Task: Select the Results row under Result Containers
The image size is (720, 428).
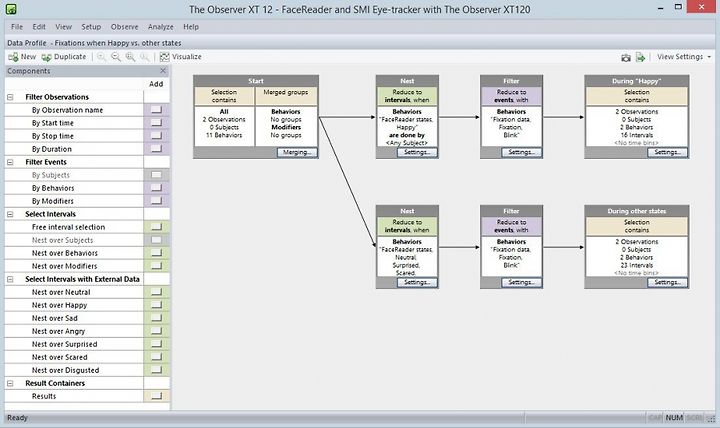Action: tap(74, 396)
